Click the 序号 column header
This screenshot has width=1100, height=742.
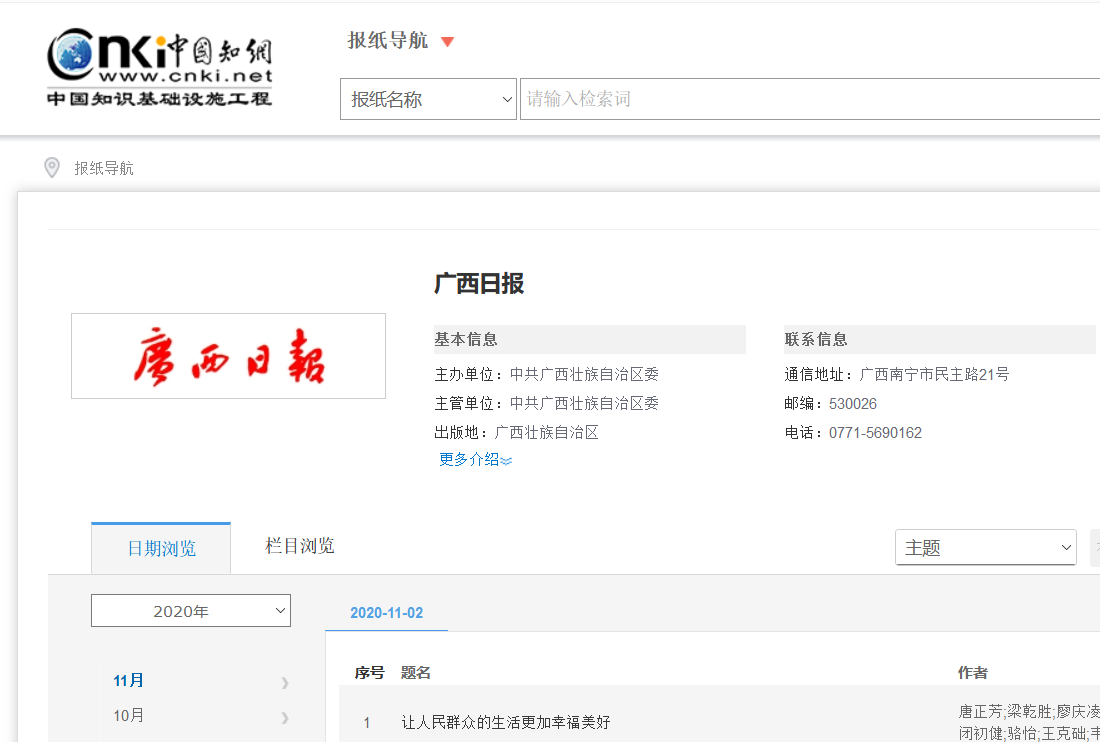tap(370, 673)
